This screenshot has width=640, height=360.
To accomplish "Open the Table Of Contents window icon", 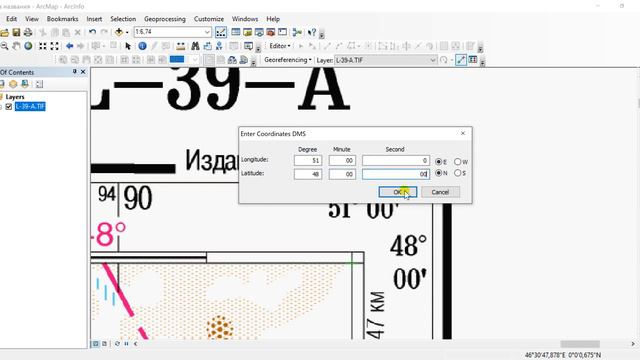I will tap(236, 32).
